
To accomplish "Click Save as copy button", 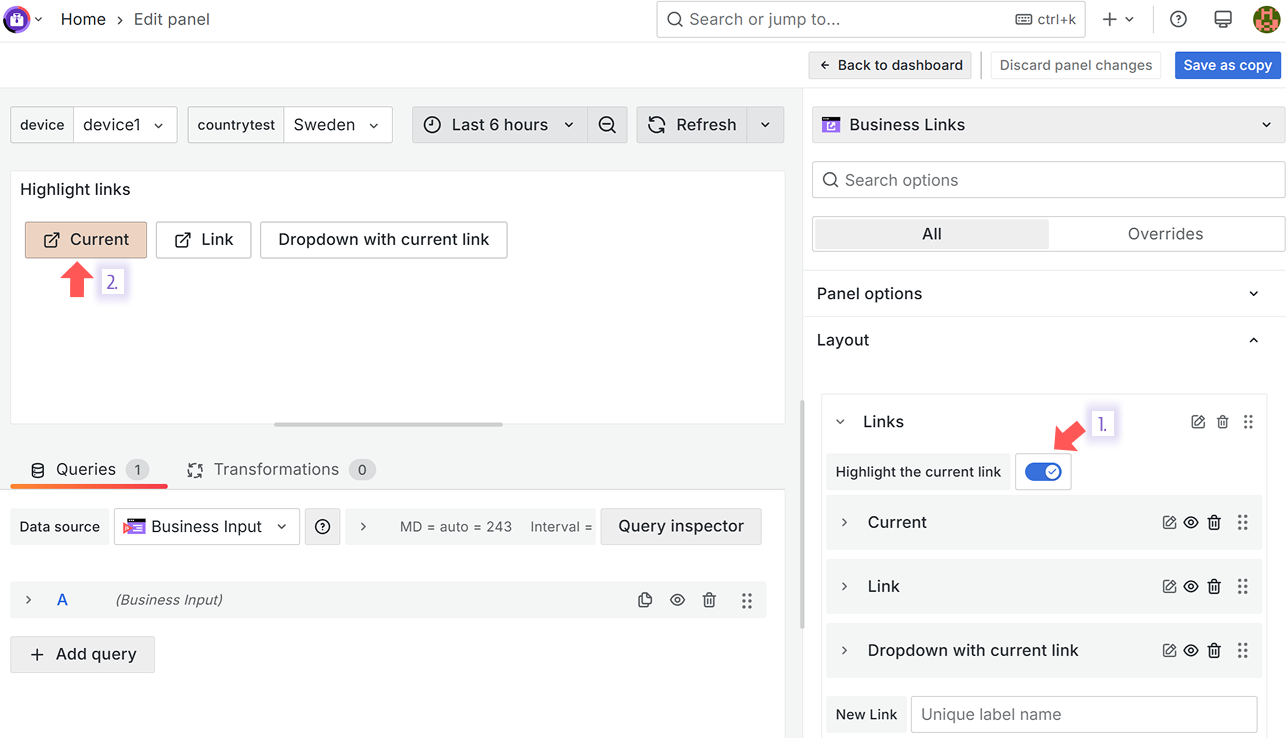I will [x=1227, y=65].
